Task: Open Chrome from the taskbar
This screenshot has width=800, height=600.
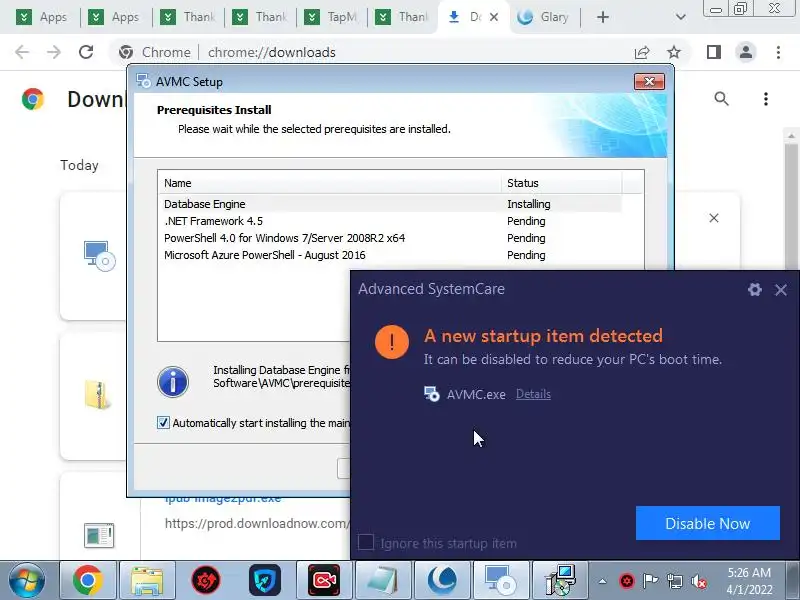Action: (x=88, y=580)
